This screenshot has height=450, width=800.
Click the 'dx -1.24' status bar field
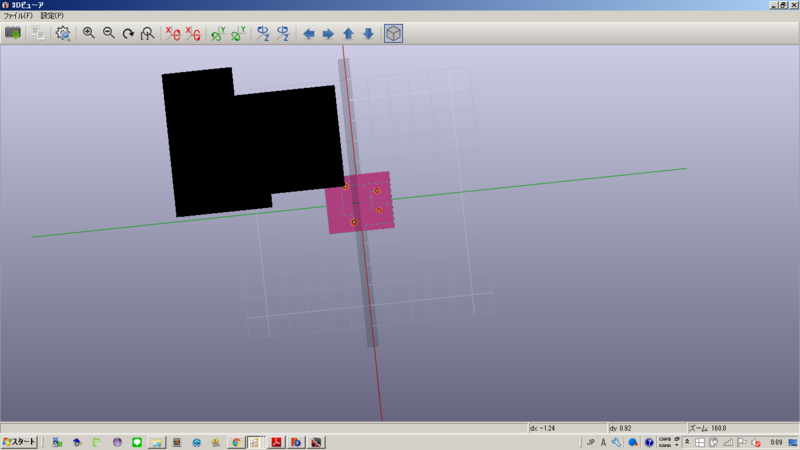point(567,428)
